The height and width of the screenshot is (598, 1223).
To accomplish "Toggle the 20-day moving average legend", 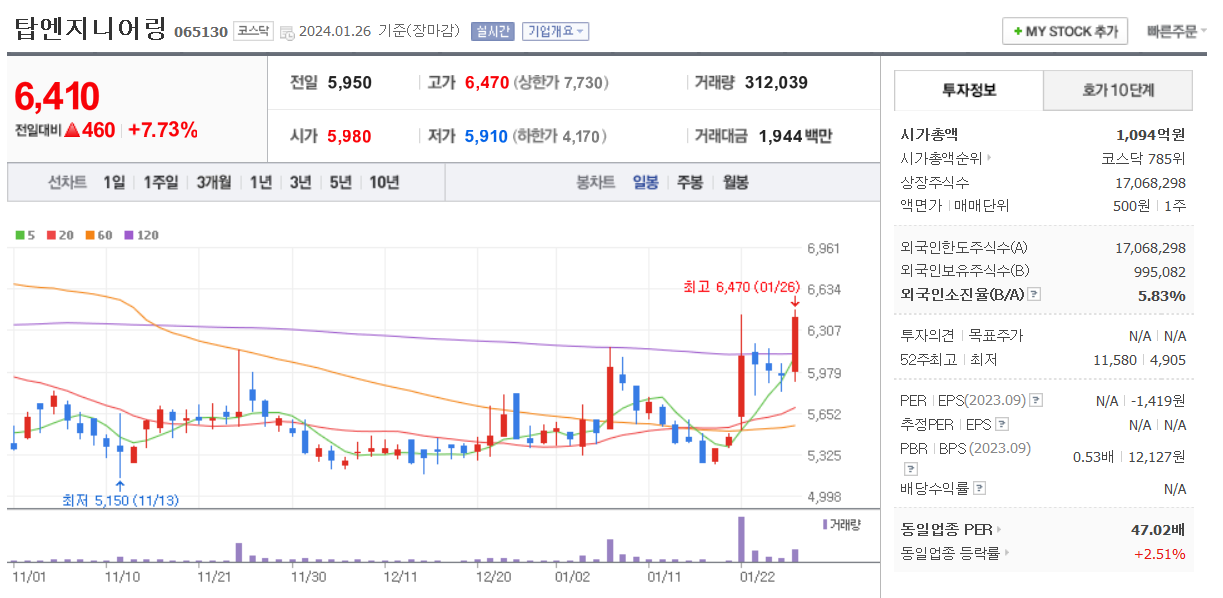I will [x=60, y=236].
